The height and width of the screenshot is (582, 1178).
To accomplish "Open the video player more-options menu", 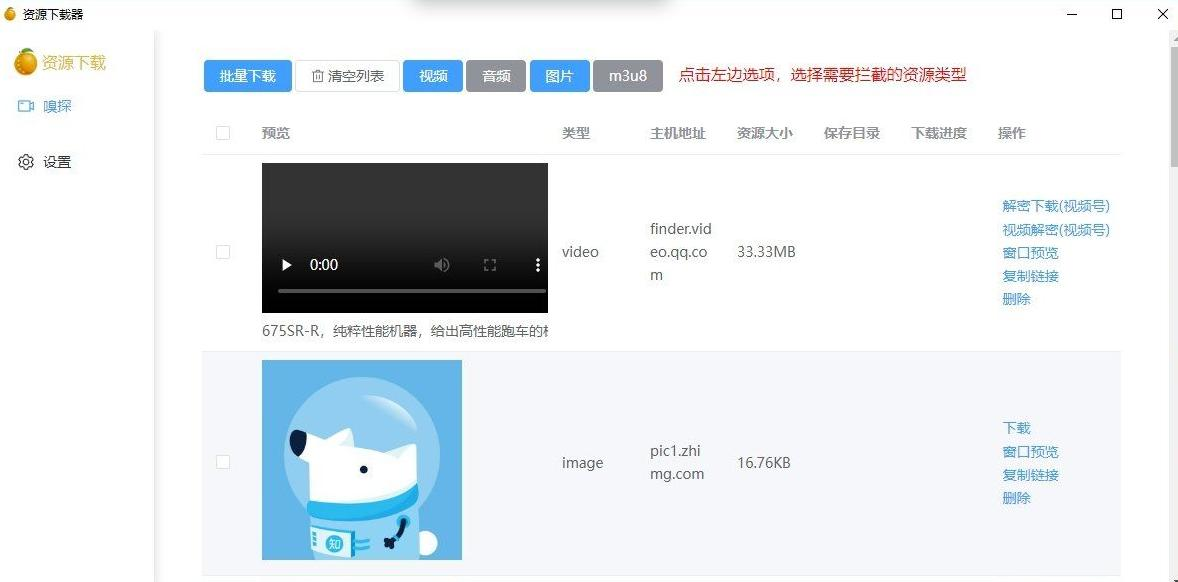I will pos(537,265).
